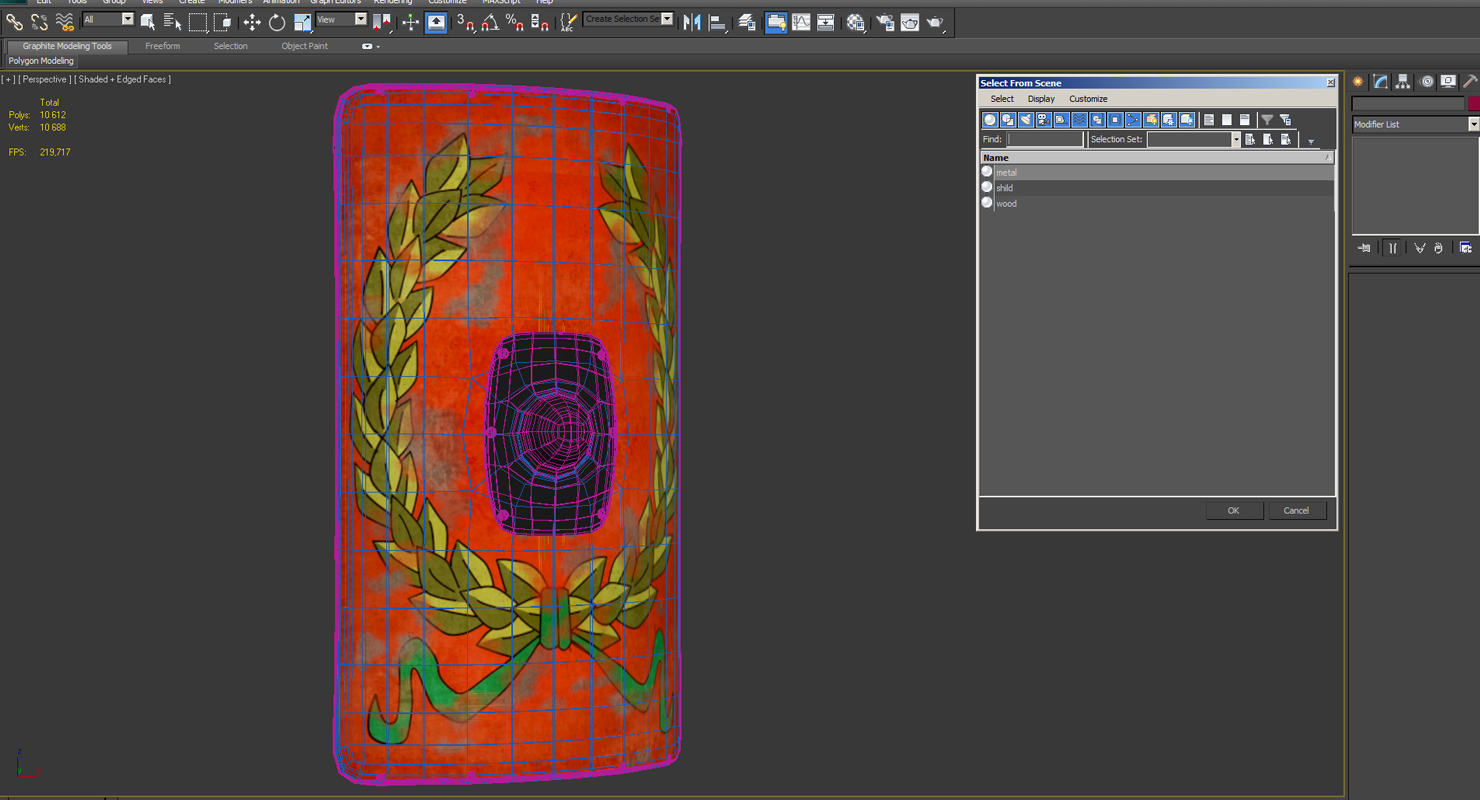Toggle Display Cameras filter in dialog
Viewport: 1480px width, 800px height.
tap(1044, 120)
